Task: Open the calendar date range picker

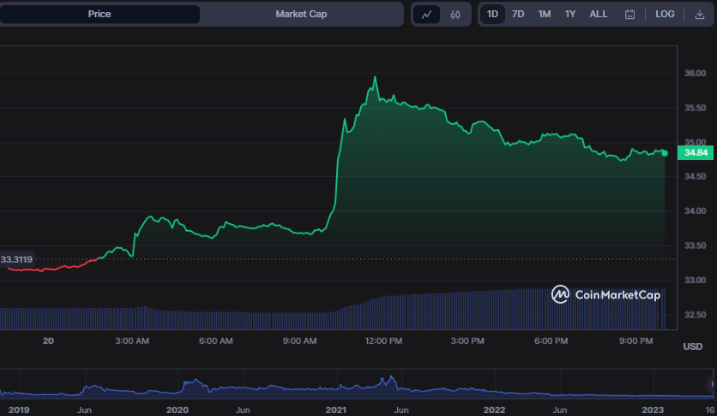Action: [x=630, y=15]
